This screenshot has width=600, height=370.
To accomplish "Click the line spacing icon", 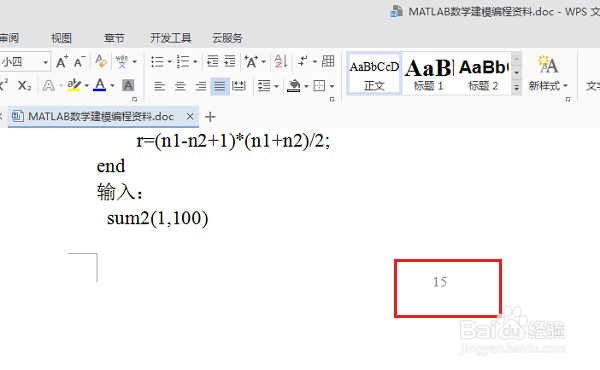I will tap(264, 86).
